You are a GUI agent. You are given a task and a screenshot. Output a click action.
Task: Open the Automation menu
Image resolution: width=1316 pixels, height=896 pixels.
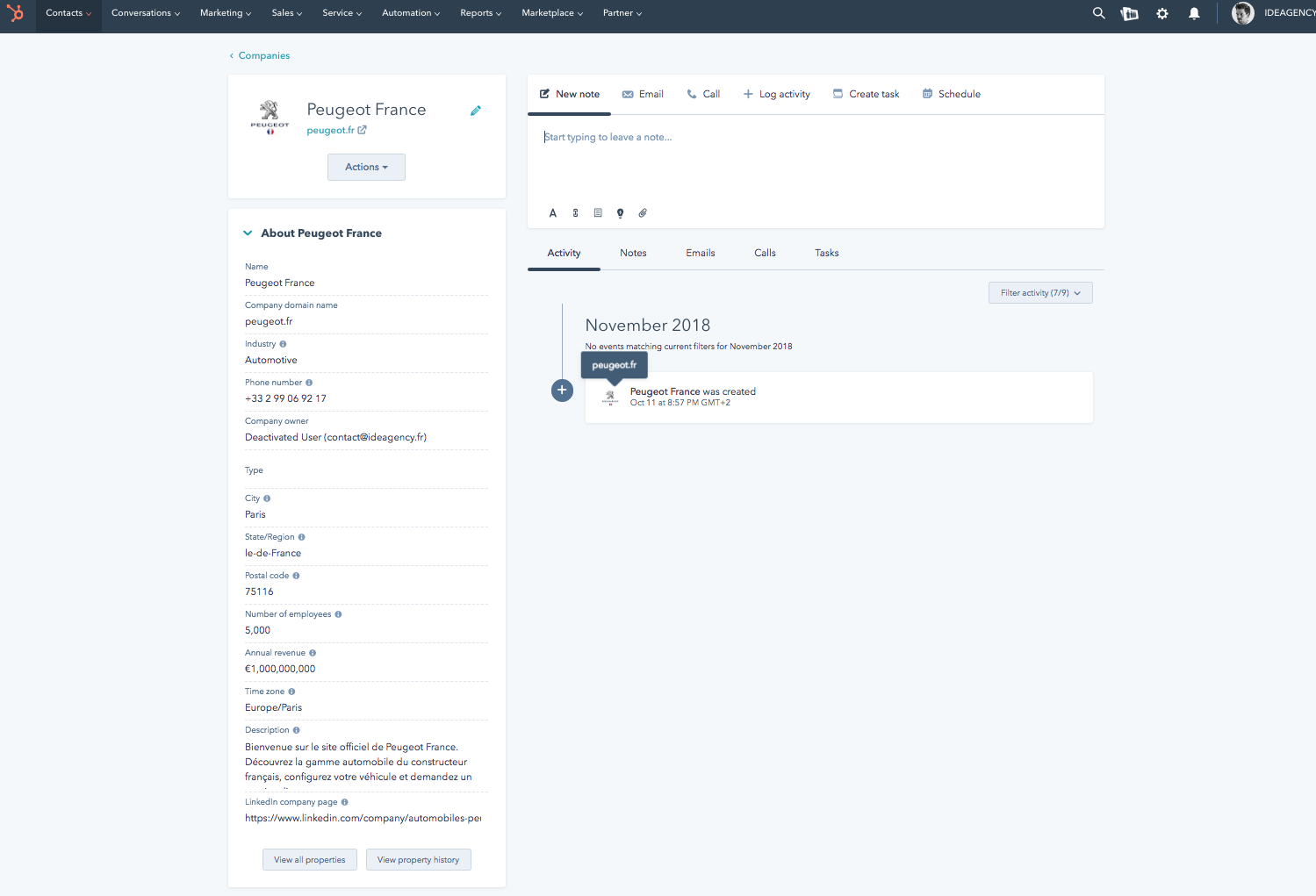tap(411, 13)
